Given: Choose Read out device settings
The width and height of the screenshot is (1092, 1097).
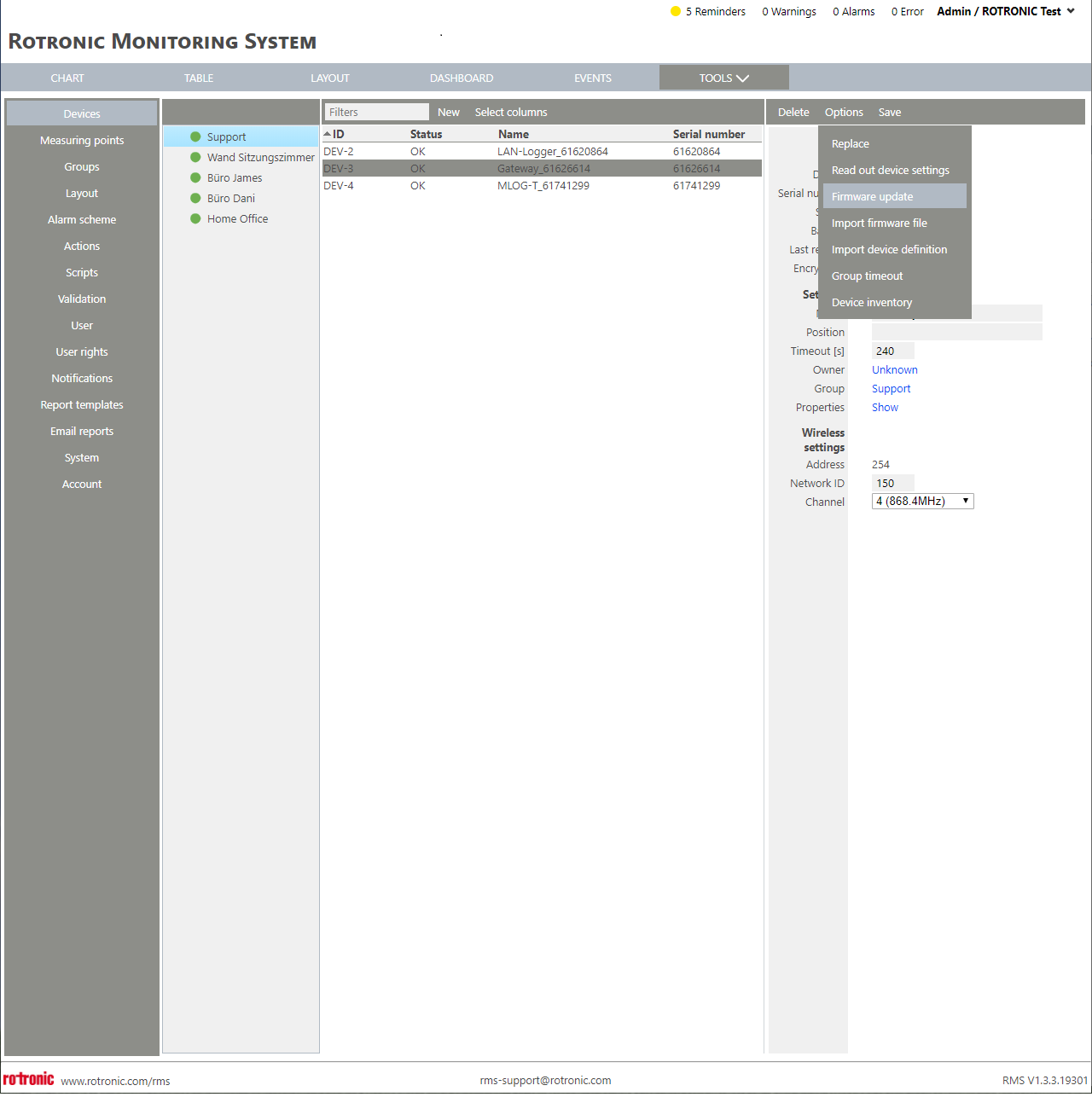Looking at the screenshot, I should coord(895,170).
